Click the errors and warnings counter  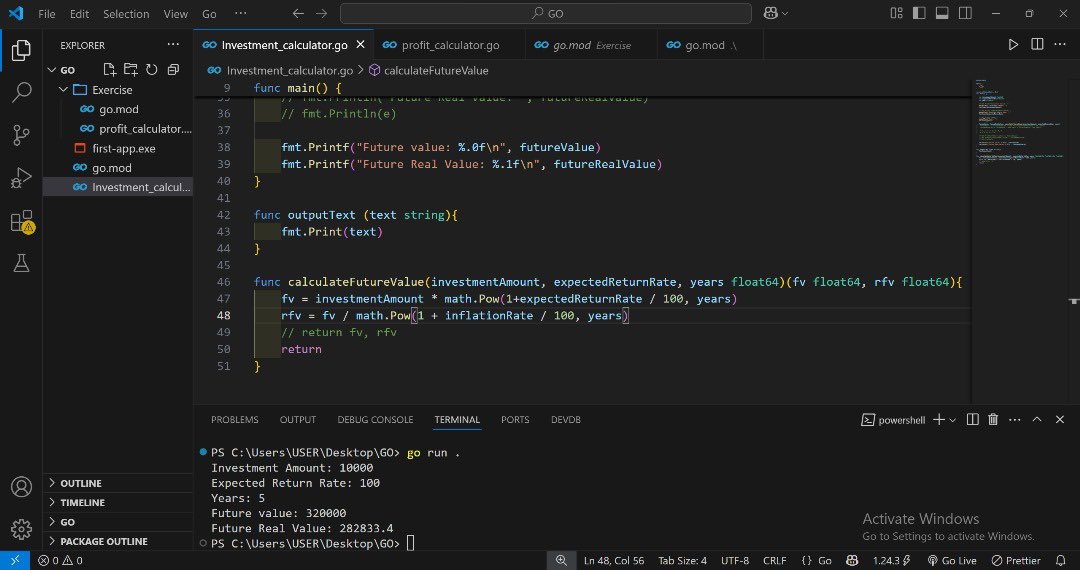[61, 560]
